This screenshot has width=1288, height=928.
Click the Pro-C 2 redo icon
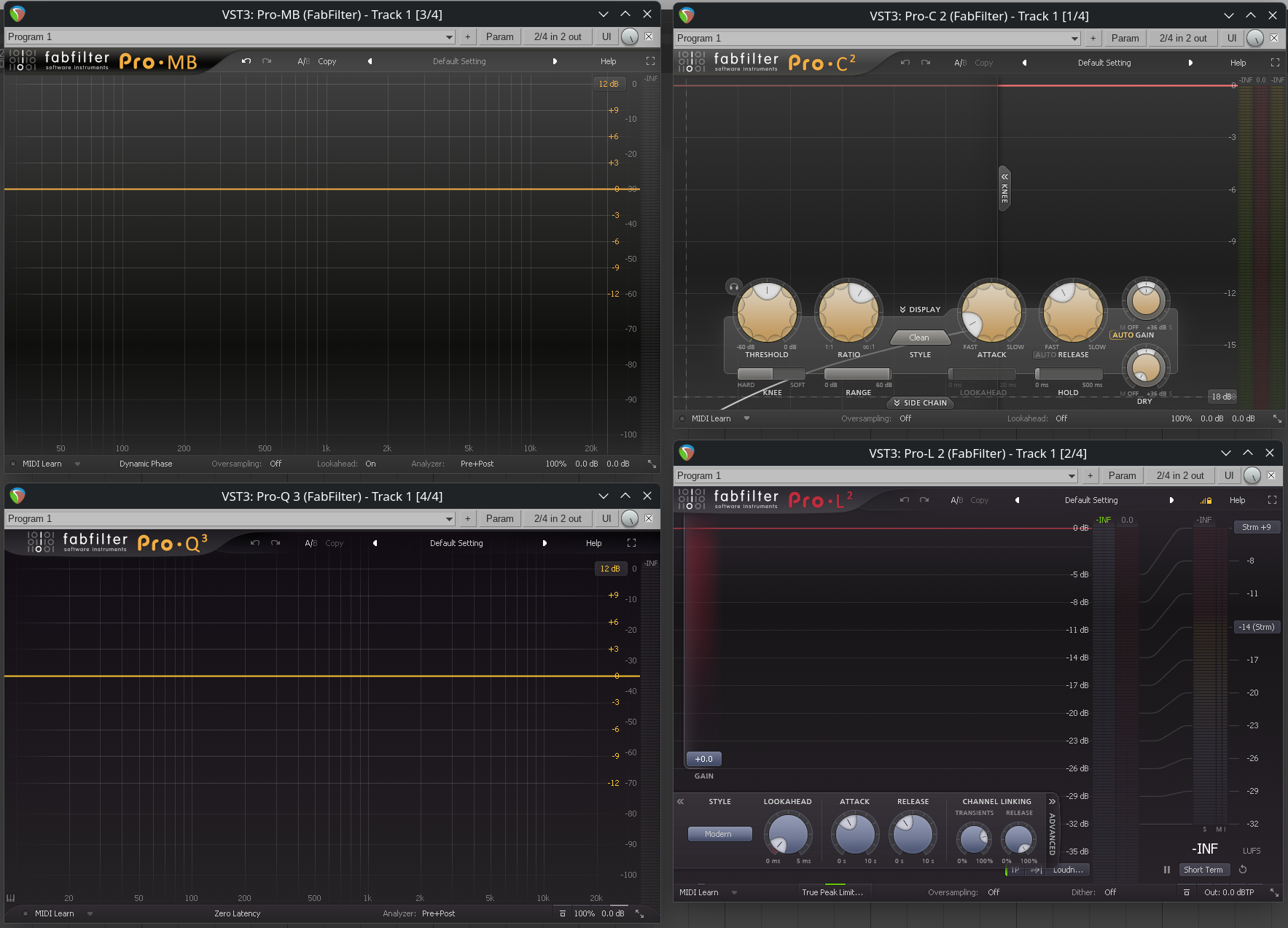tap(926, 63)
